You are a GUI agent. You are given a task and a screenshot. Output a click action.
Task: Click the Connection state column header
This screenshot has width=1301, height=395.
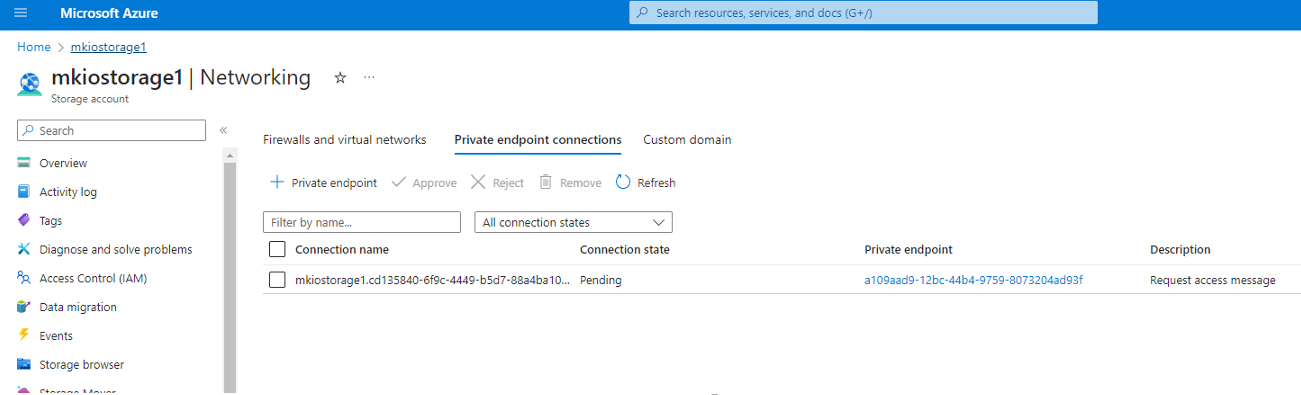point(625,249)
